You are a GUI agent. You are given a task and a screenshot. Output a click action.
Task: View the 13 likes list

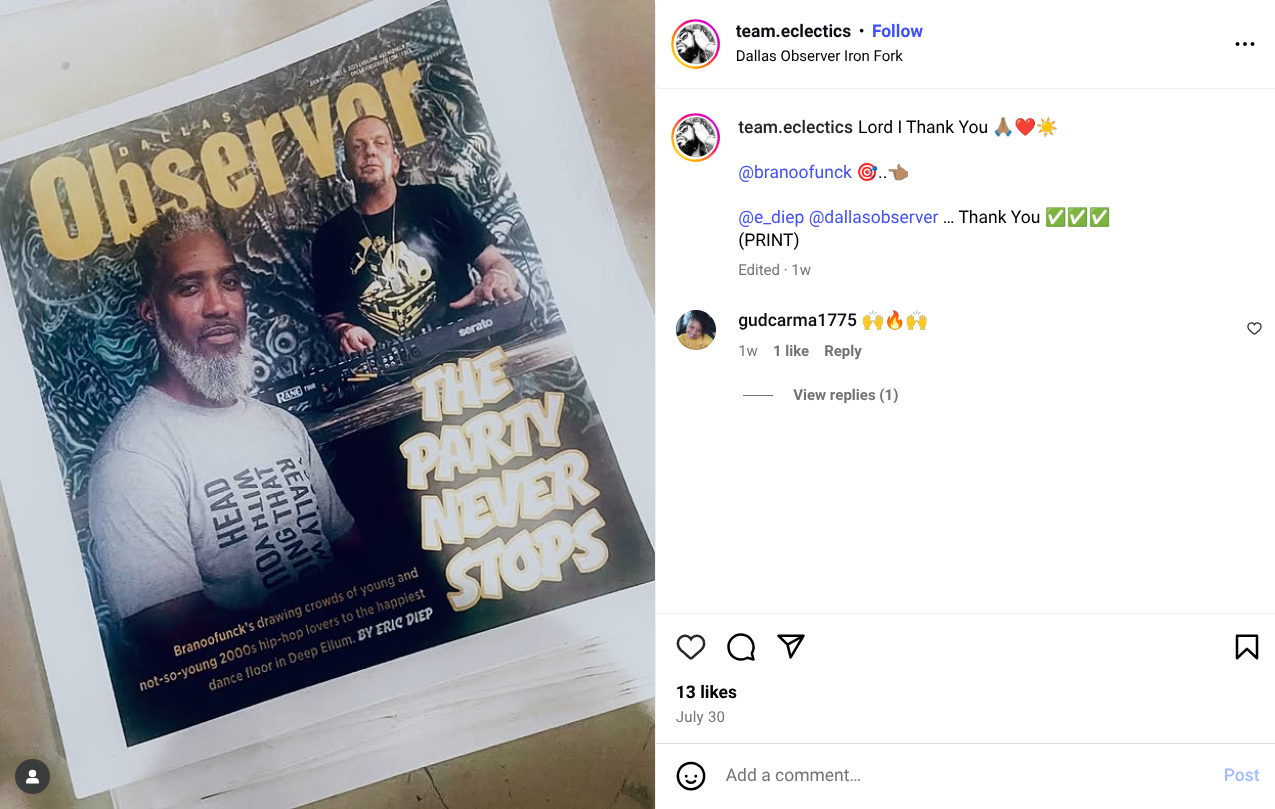coord(706,692)
